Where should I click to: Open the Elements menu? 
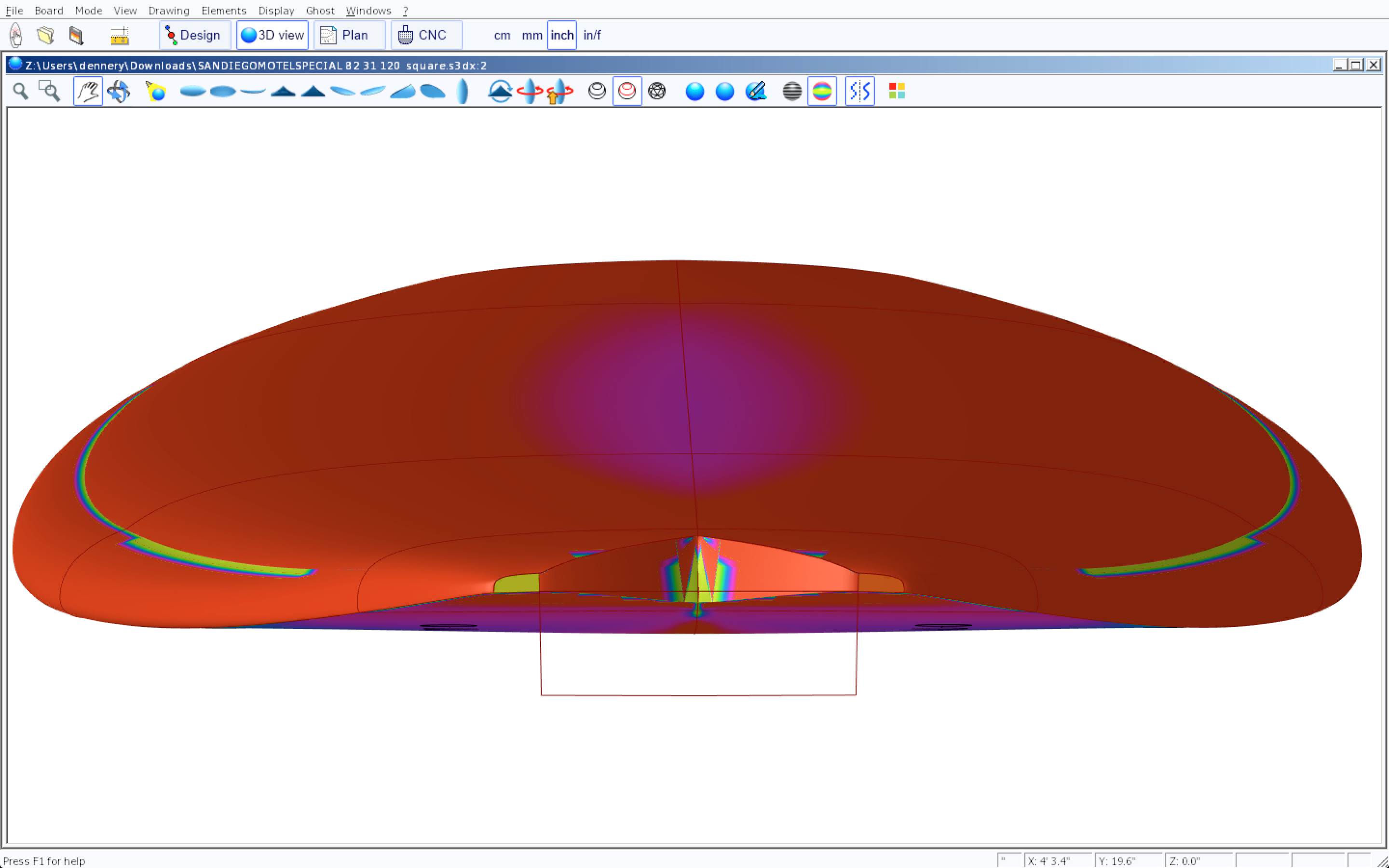224,10
